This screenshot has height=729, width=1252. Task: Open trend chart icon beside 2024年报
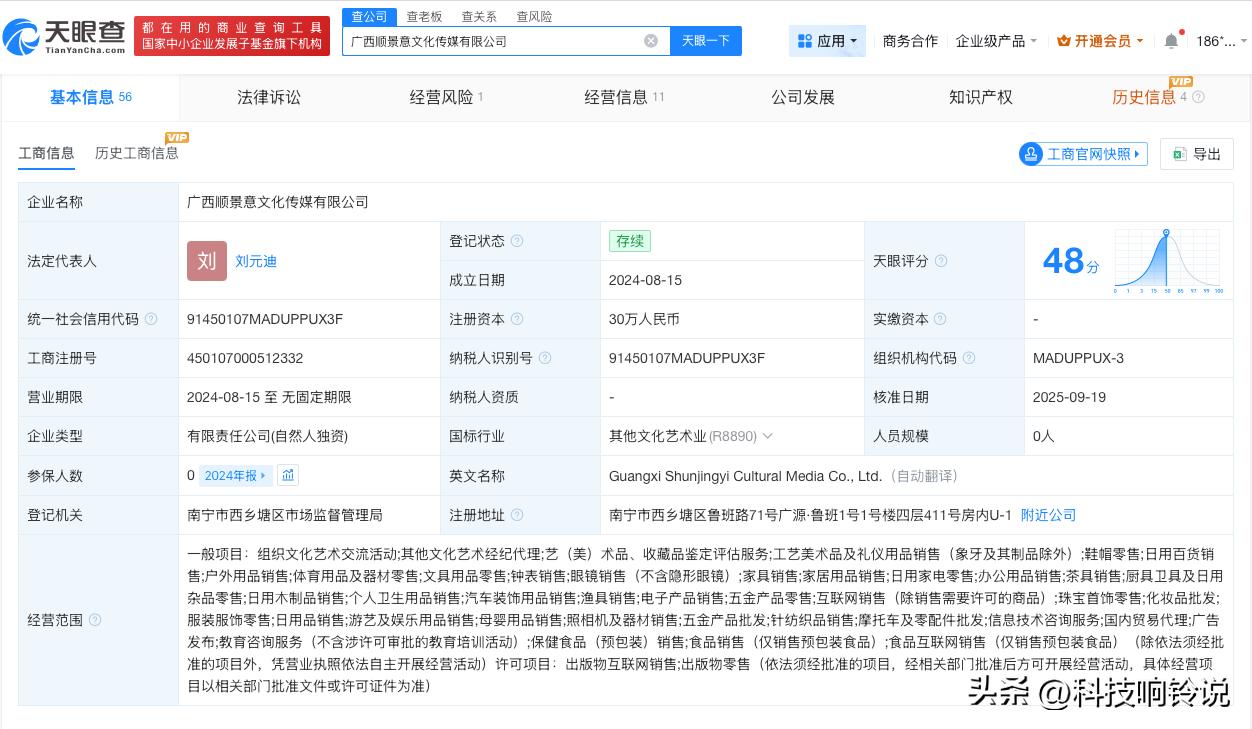(x=288, y=475)
